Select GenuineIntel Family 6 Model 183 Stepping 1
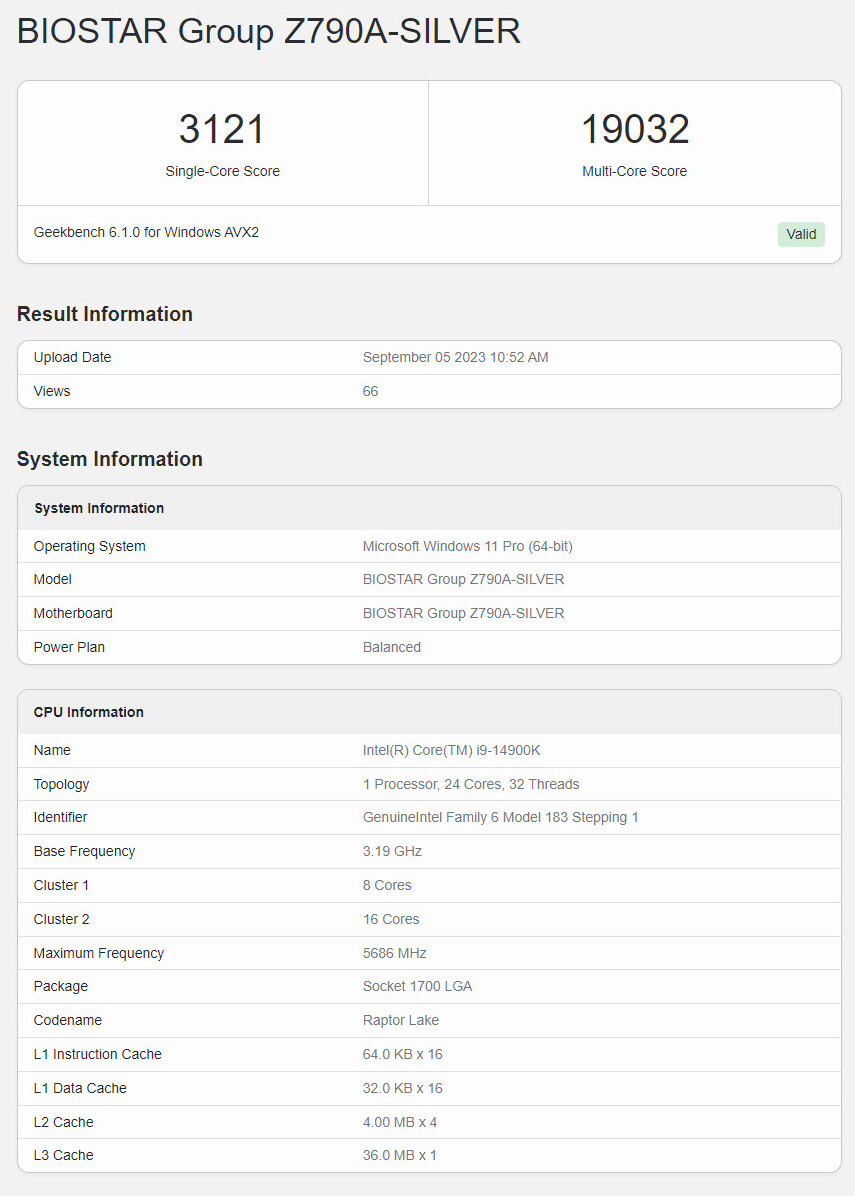855x1196 pixels. tap(501, 818)
